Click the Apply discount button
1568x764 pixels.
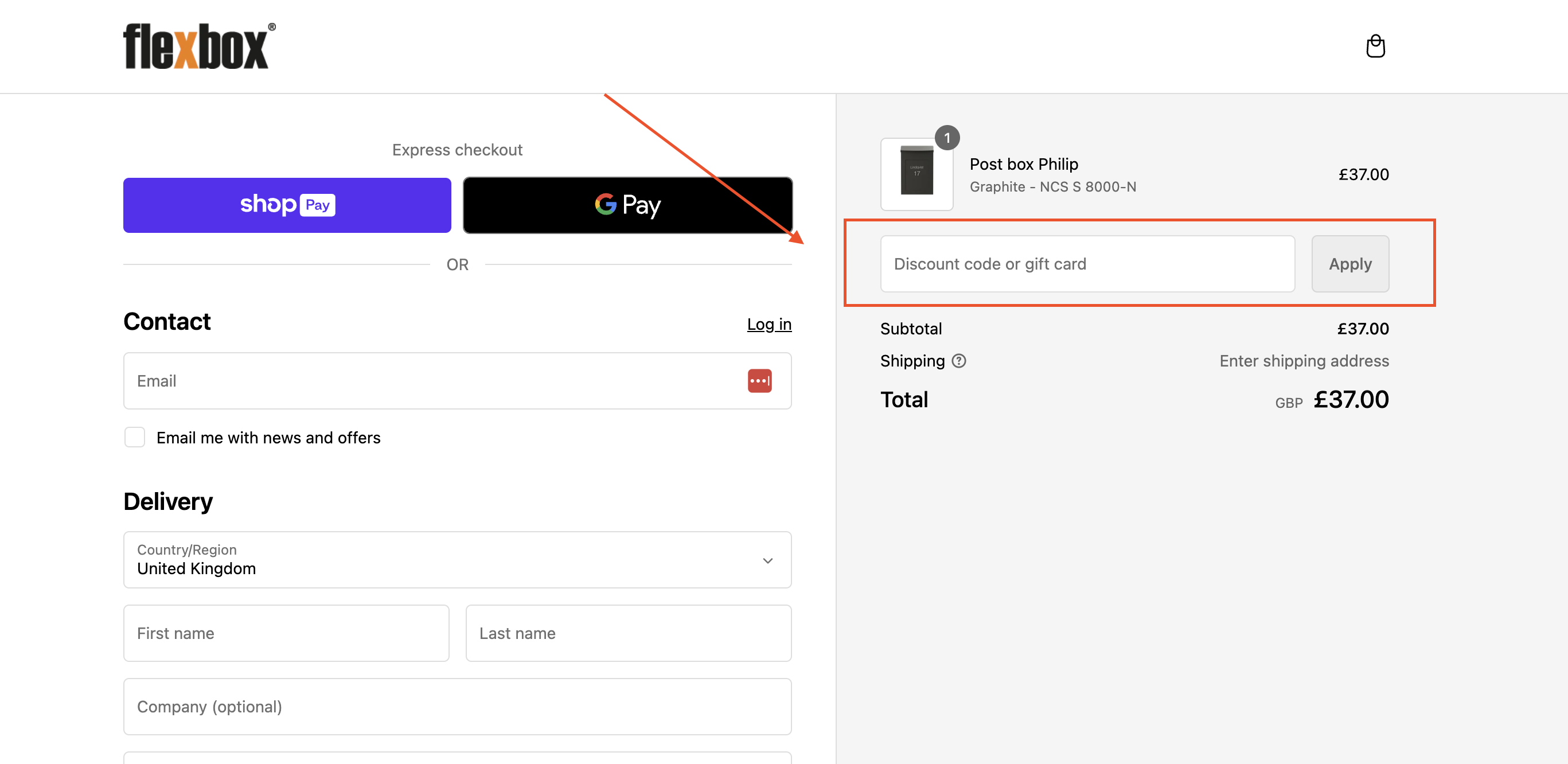tap(1349, 264)
